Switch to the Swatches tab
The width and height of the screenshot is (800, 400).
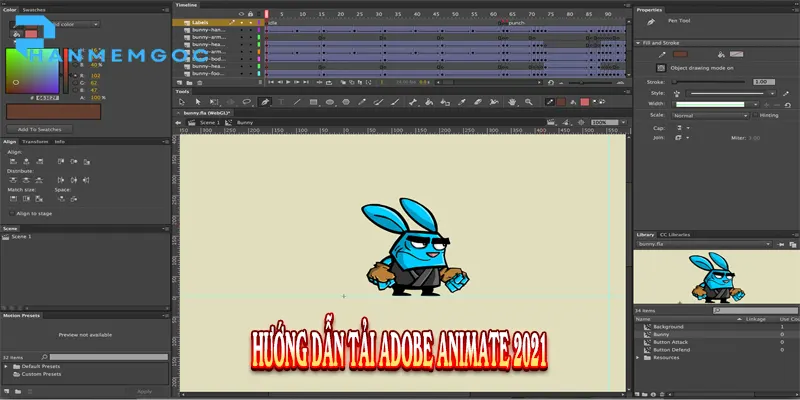click(x=34, y=10)
